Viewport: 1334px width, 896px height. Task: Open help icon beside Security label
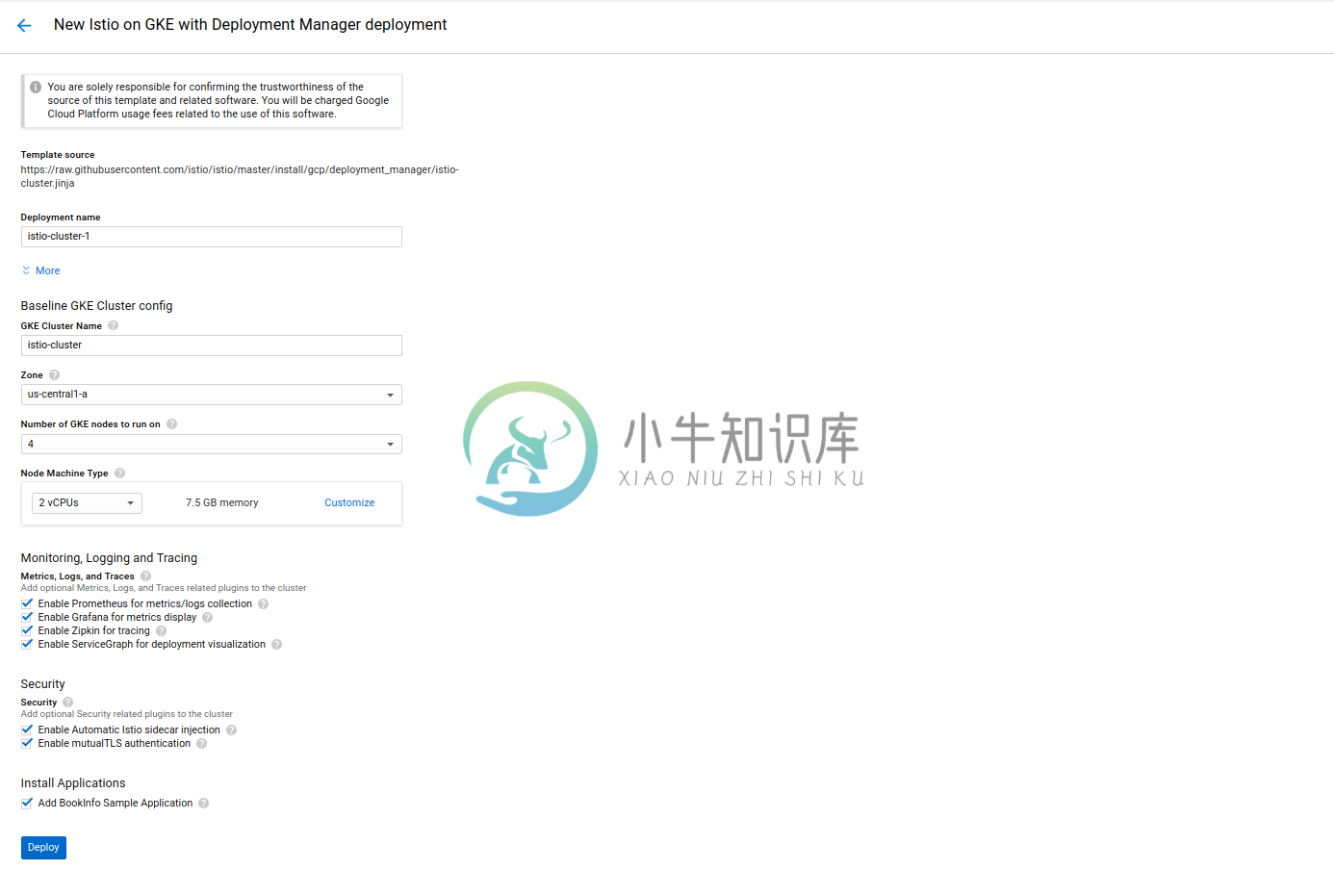pos(67,703)
